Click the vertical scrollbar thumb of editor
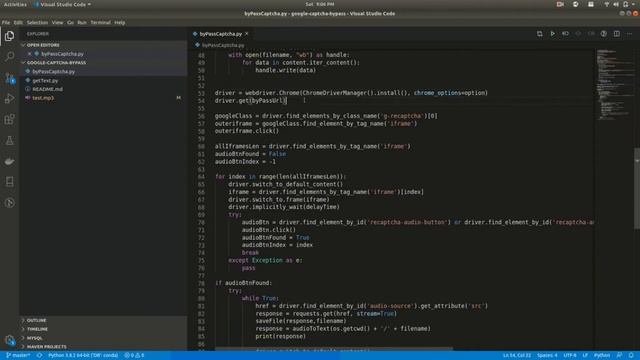This screenshot has height=360, width=640. tap(637, 188)
